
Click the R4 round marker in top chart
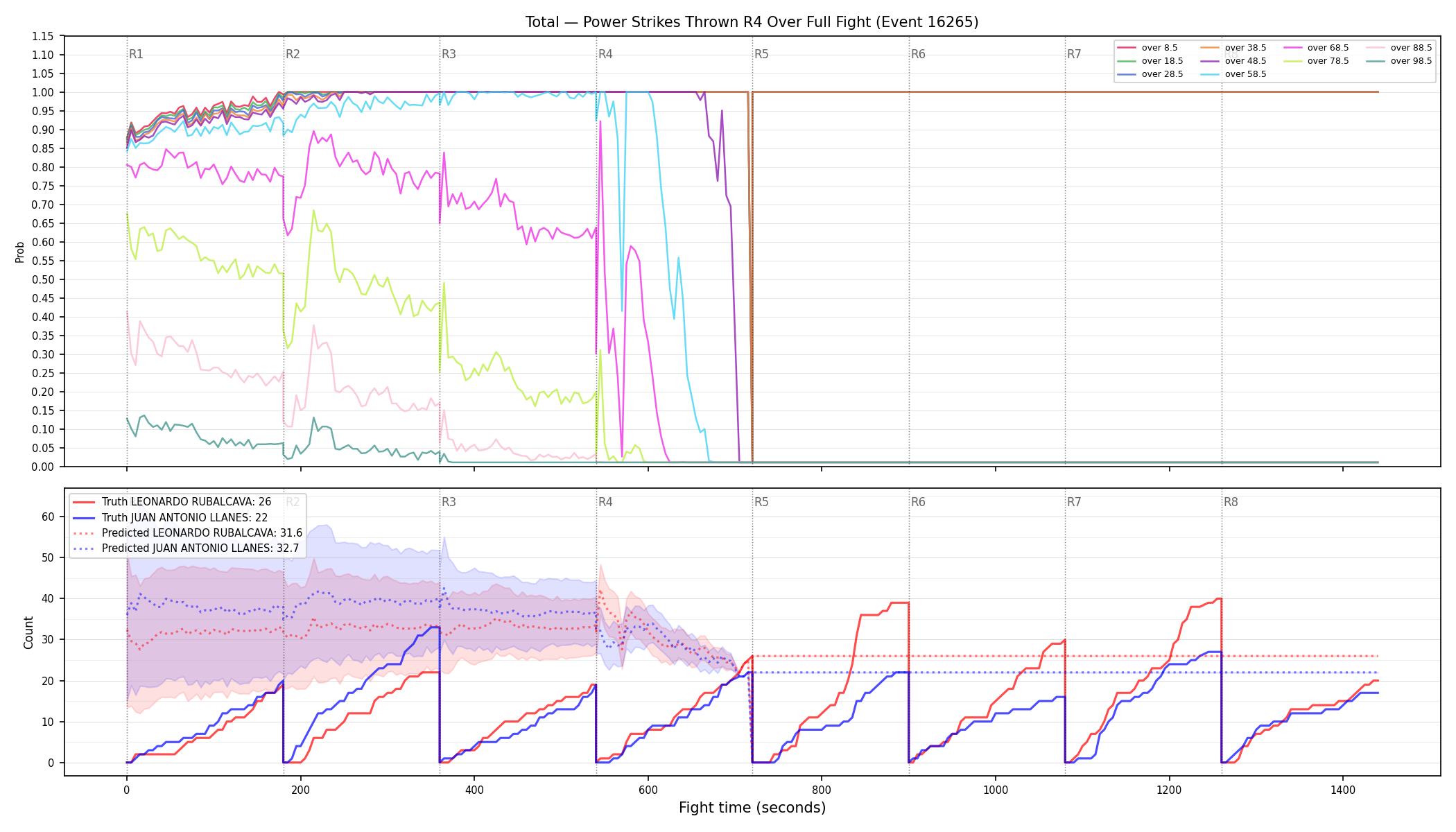point(605,54)
